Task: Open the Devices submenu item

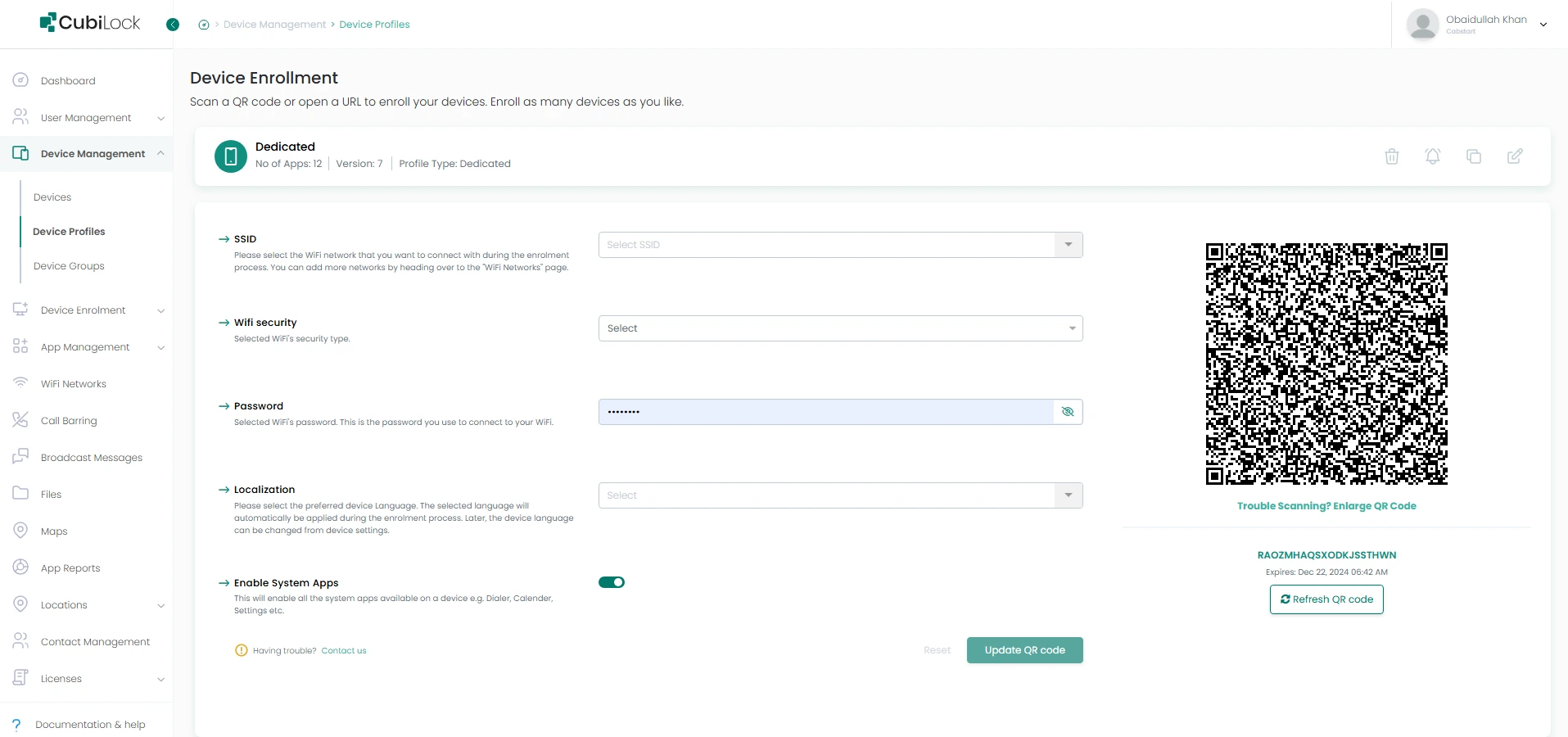Action: pos(52,197)
